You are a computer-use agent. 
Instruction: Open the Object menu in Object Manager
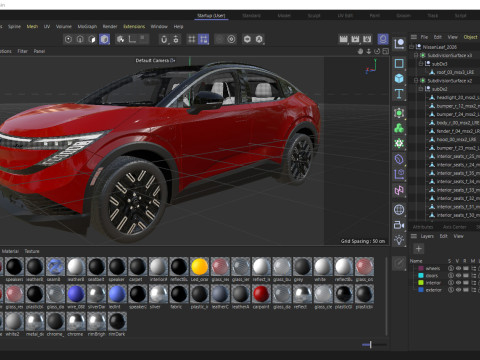tap(470, 37)
